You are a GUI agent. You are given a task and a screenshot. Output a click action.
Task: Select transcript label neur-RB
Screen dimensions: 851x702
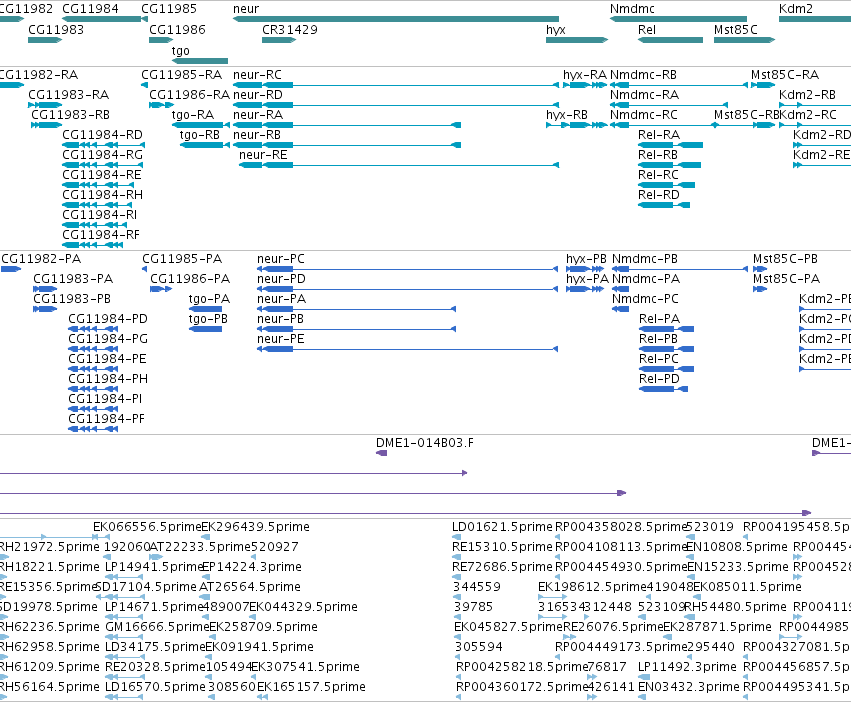[257, 135]
